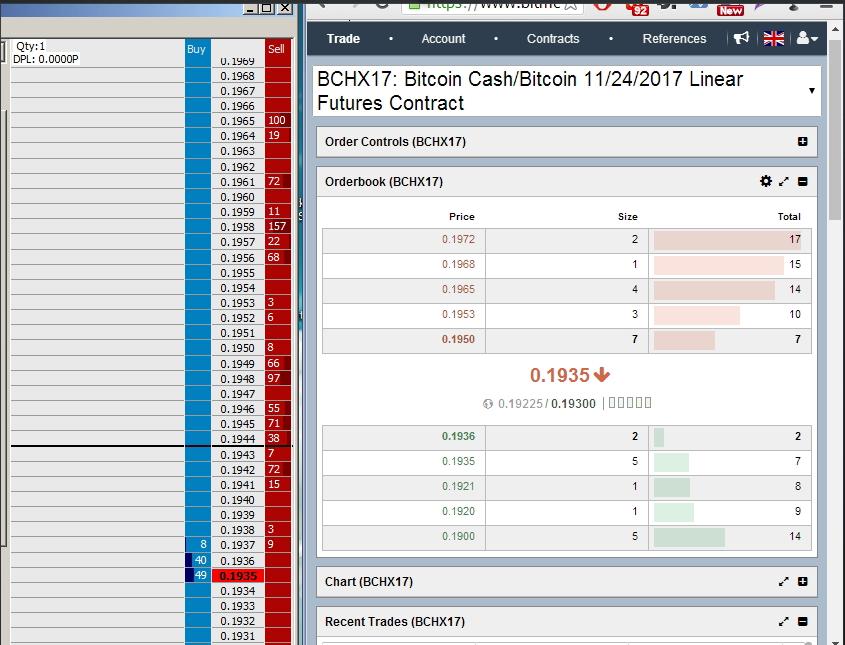The width and height of the screenshot is (845, 645).
Task: Collapse the Recent Trades panel
Action: 802,621
